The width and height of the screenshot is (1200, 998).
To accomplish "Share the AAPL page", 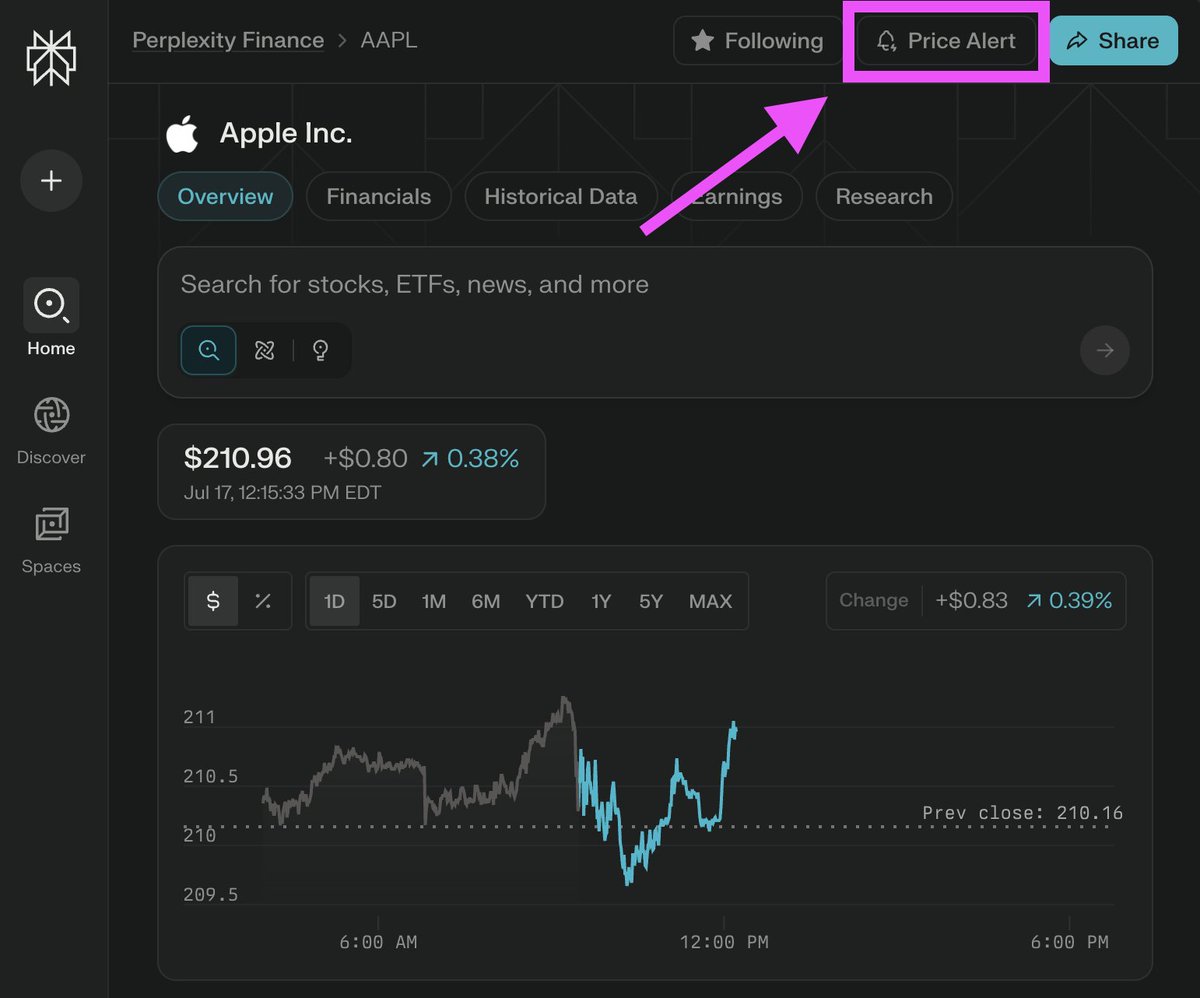I will [1113, 41].
